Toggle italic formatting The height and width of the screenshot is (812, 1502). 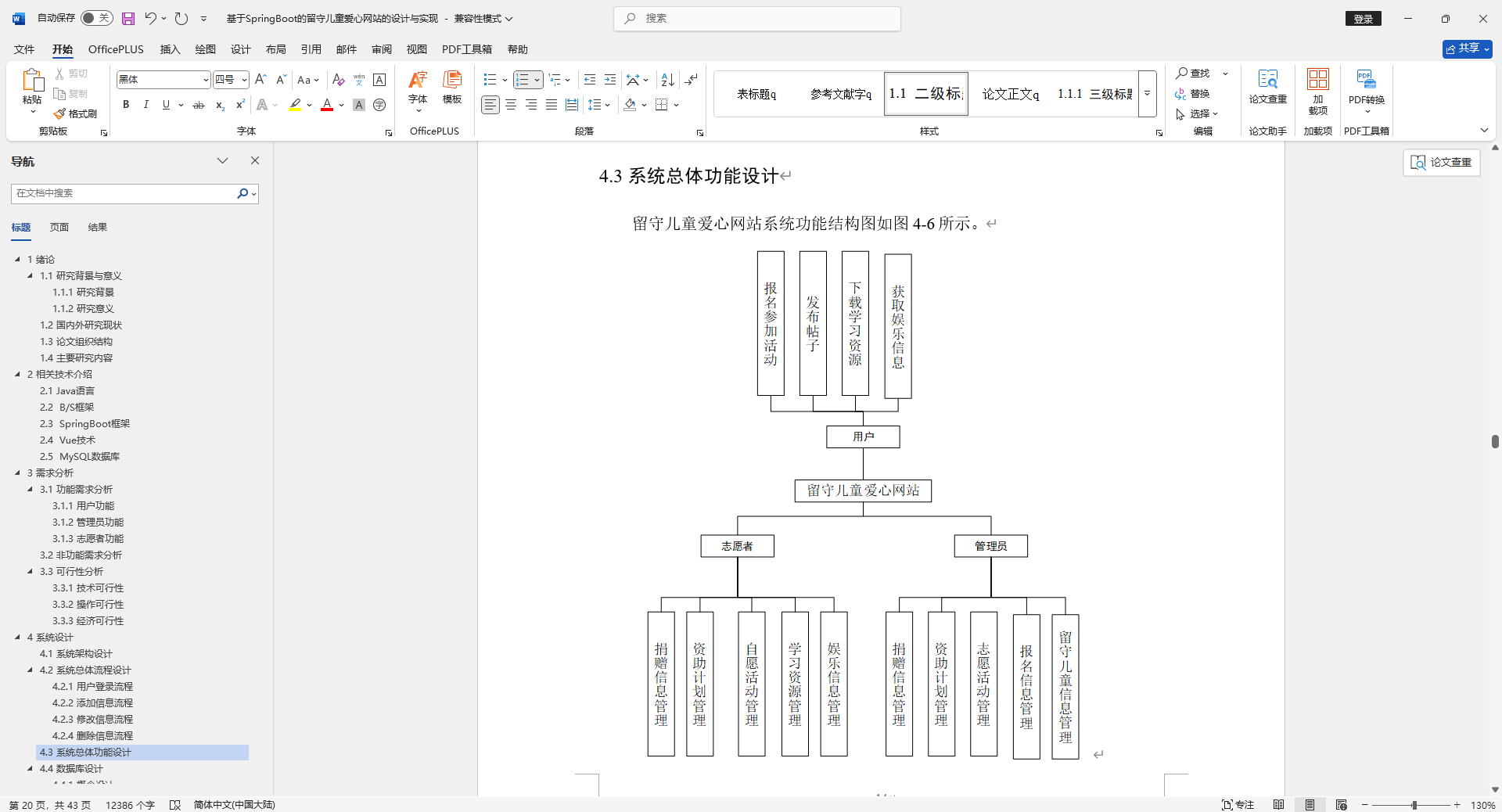point(146,104)
